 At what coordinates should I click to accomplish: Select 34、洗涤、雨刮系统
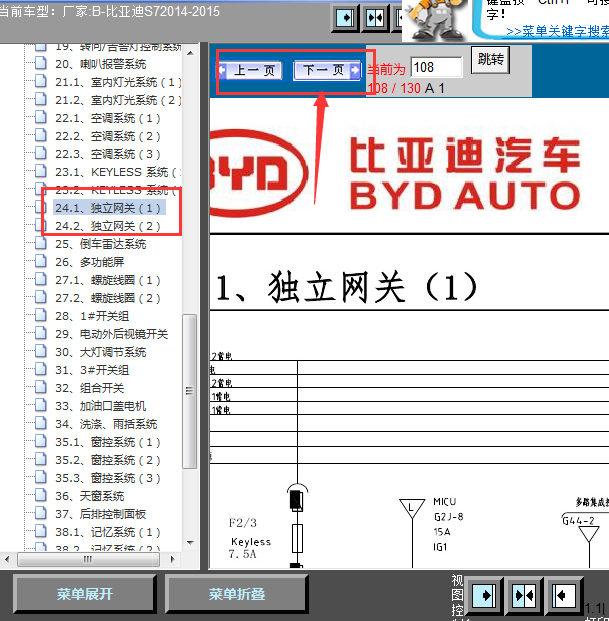coord(106,425)
